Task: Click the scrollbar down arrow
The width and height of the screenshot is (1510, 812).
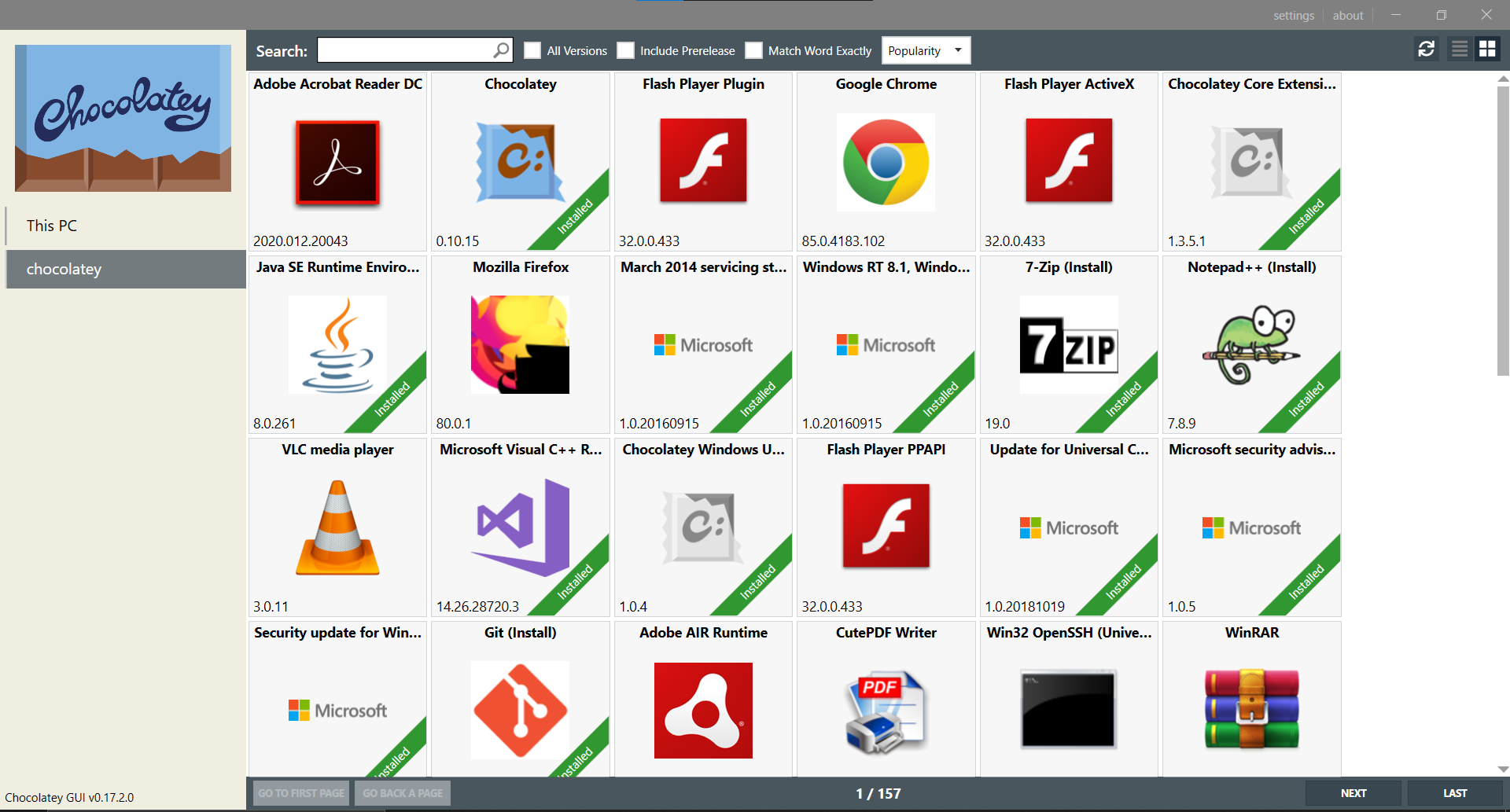Action: click(x=1503, y=770)
